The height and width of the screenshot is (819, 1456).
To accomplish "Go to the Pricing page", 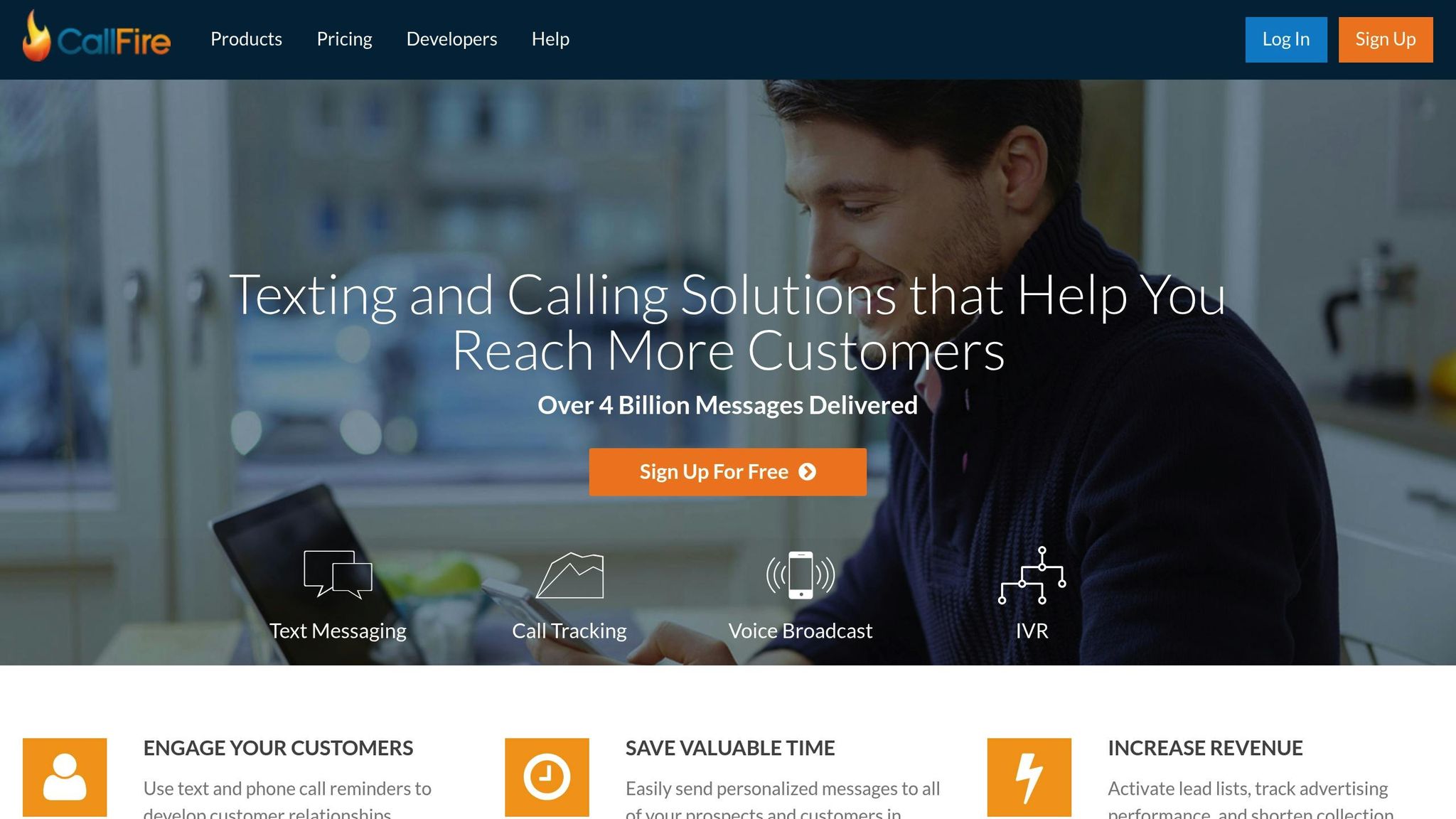I will 344,39.
